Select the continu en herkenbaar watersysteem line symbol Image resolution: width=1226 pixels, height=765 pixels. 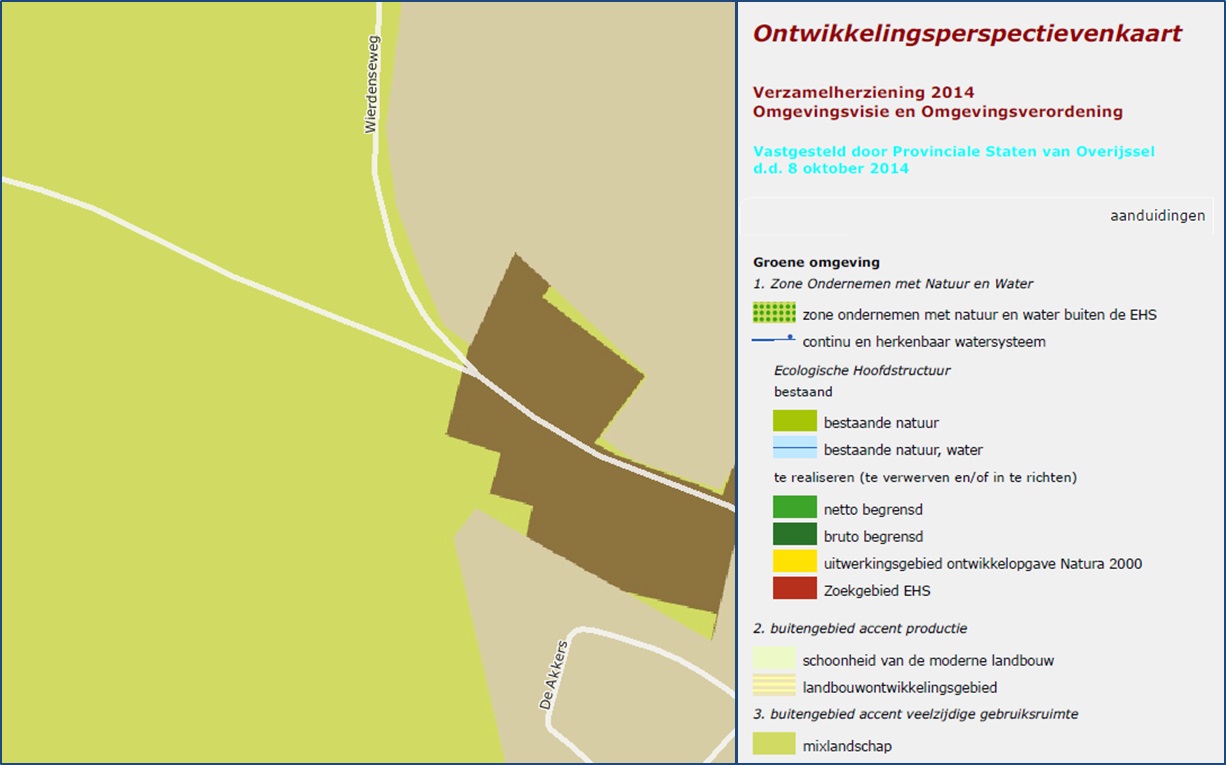tap(774, 341)
